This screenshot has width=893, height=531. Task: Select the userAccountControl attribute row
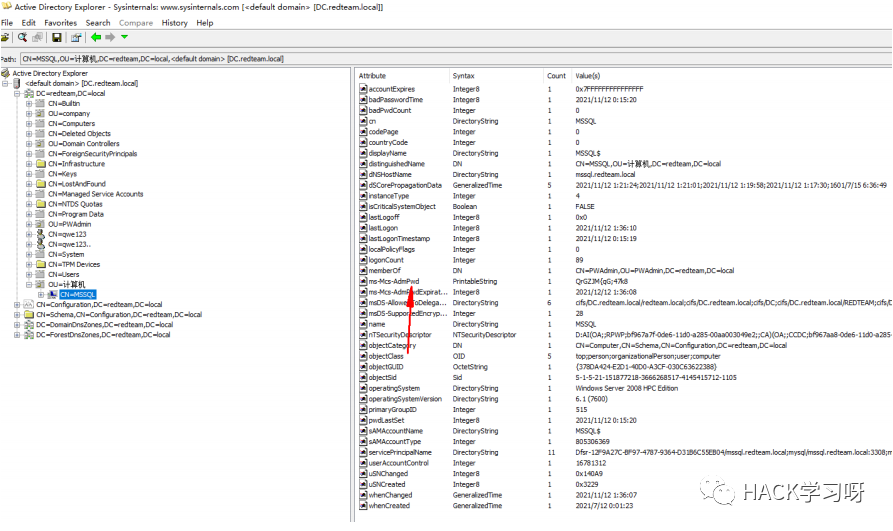click(x=624, y=463)
